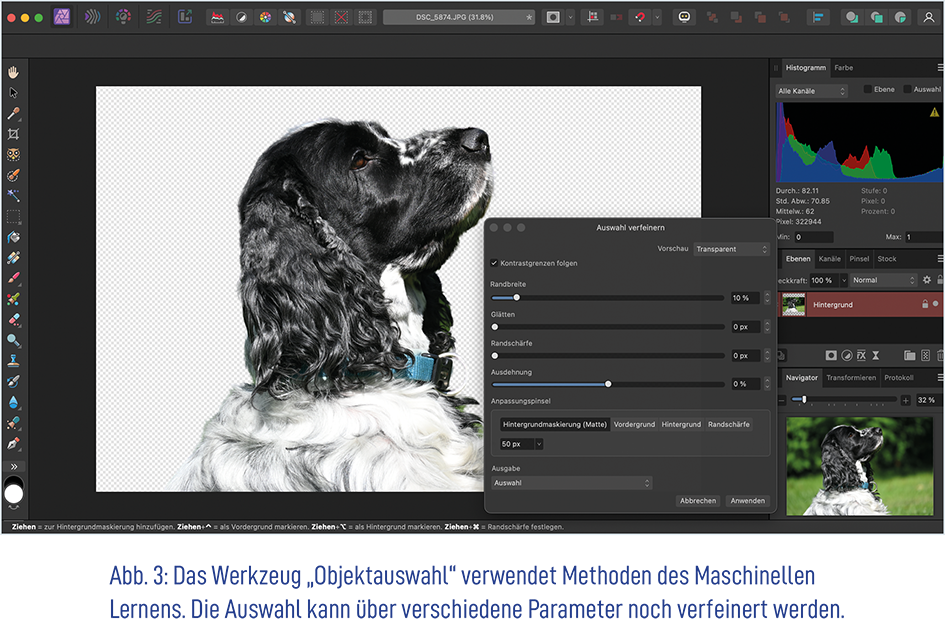Select the Hand (view) tool
The height and width of the screenshot is (629, 945).
[x=14, y=72]
